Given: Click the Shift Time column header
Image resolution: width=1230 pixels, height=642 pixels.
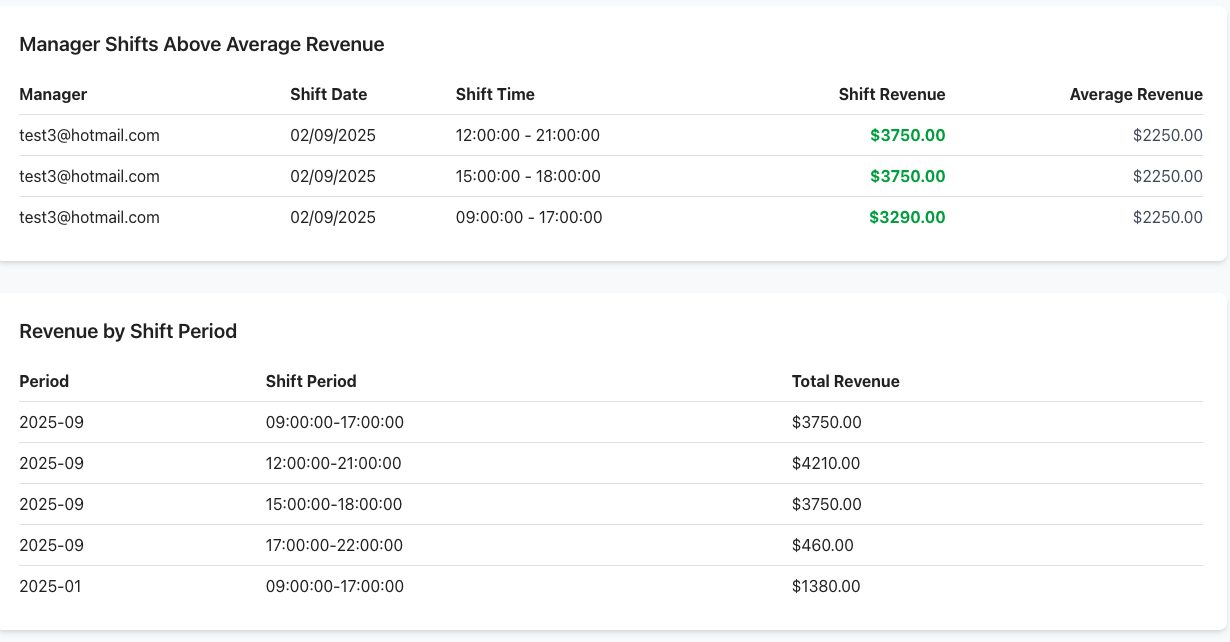Looking at the screenshot, I should [x=495, y=94].
